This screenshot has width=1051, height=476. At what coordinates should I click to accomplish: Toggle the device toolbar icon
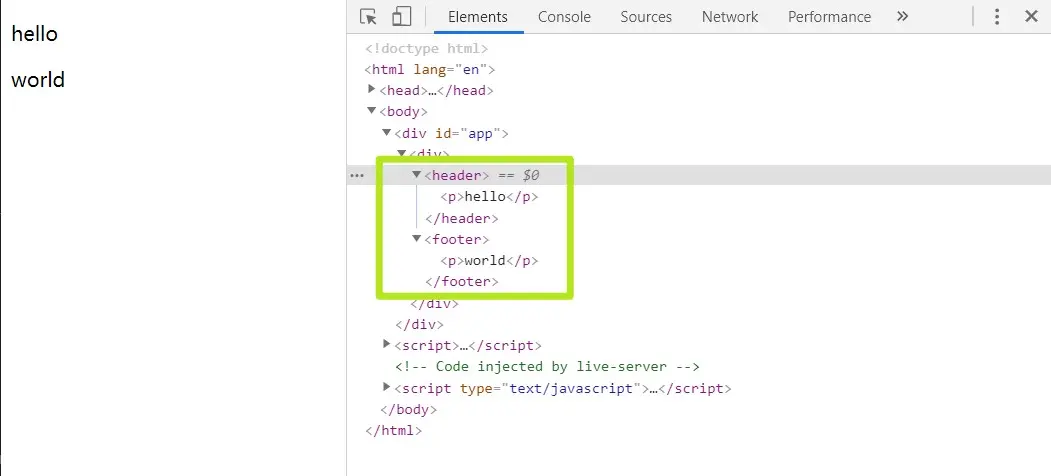(401, 17)
